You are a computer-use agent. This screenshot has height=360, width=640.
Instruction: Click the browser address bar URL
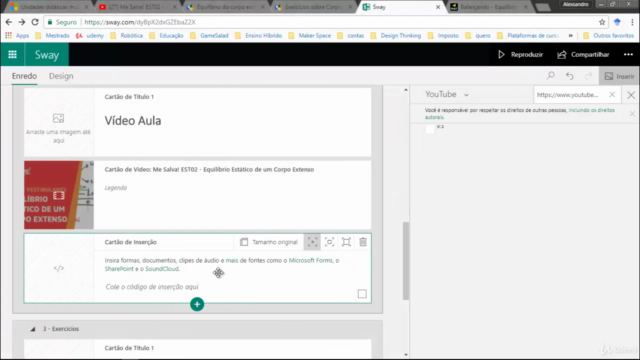click(140, 22)
